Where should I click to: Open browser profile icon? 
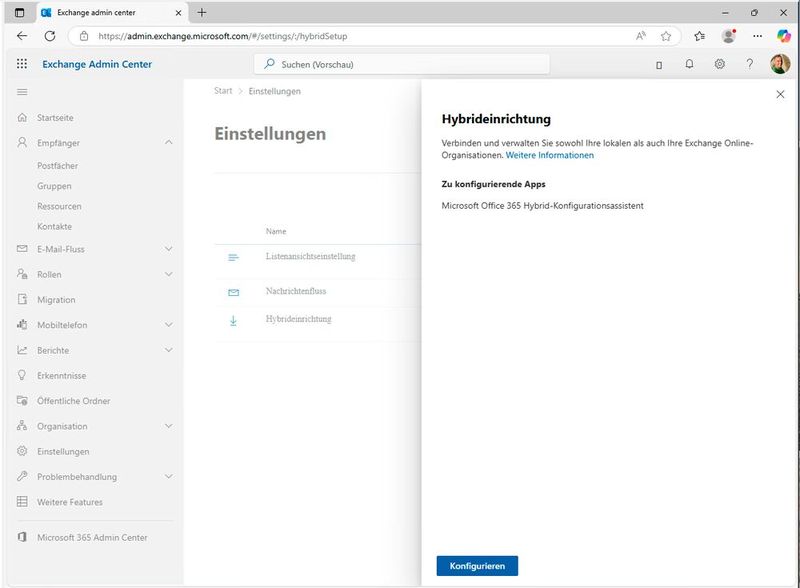tap(729, 36)
